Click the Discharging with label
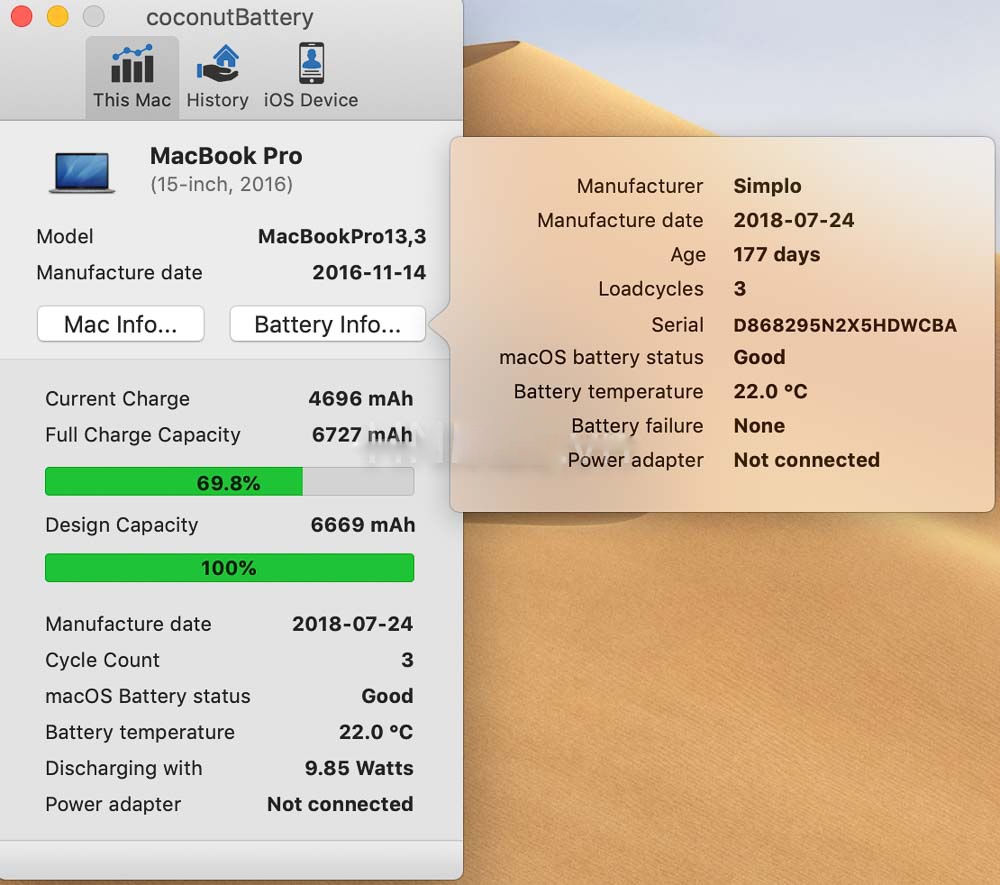This screenshot has height=885, width=1000. [124, 768]
